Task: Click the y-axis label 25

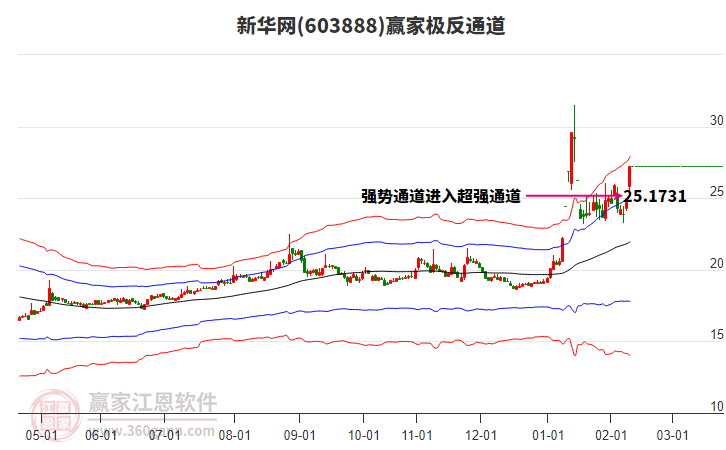Action: click(716, 192)
